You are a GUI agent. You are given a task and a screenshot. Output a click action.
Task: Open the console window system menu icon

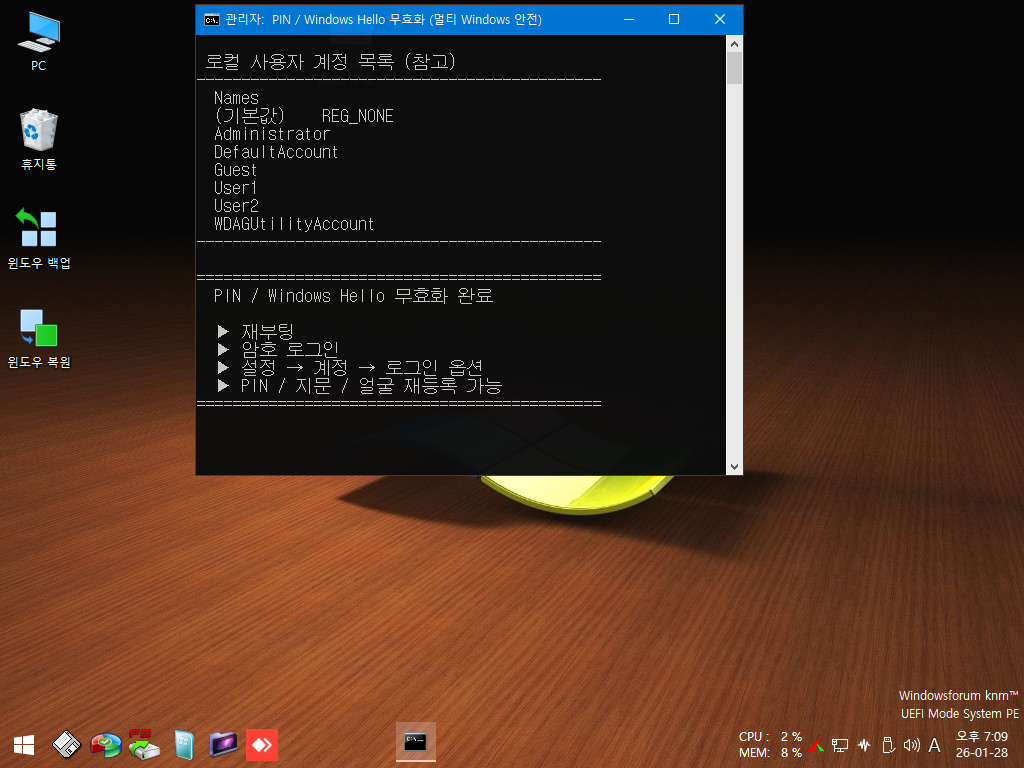click(x=212, y=20)
